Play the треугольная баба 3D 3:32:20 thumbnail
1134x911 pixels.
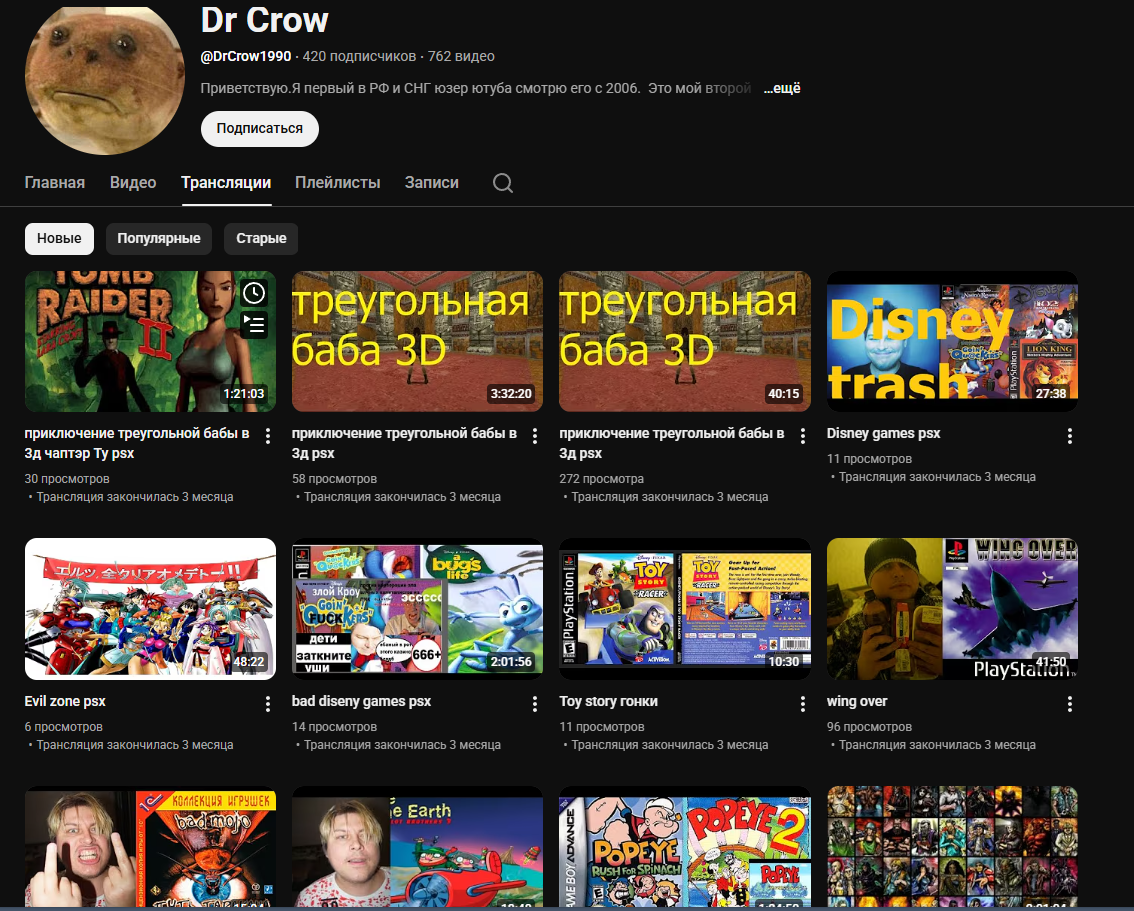(417, 341)
